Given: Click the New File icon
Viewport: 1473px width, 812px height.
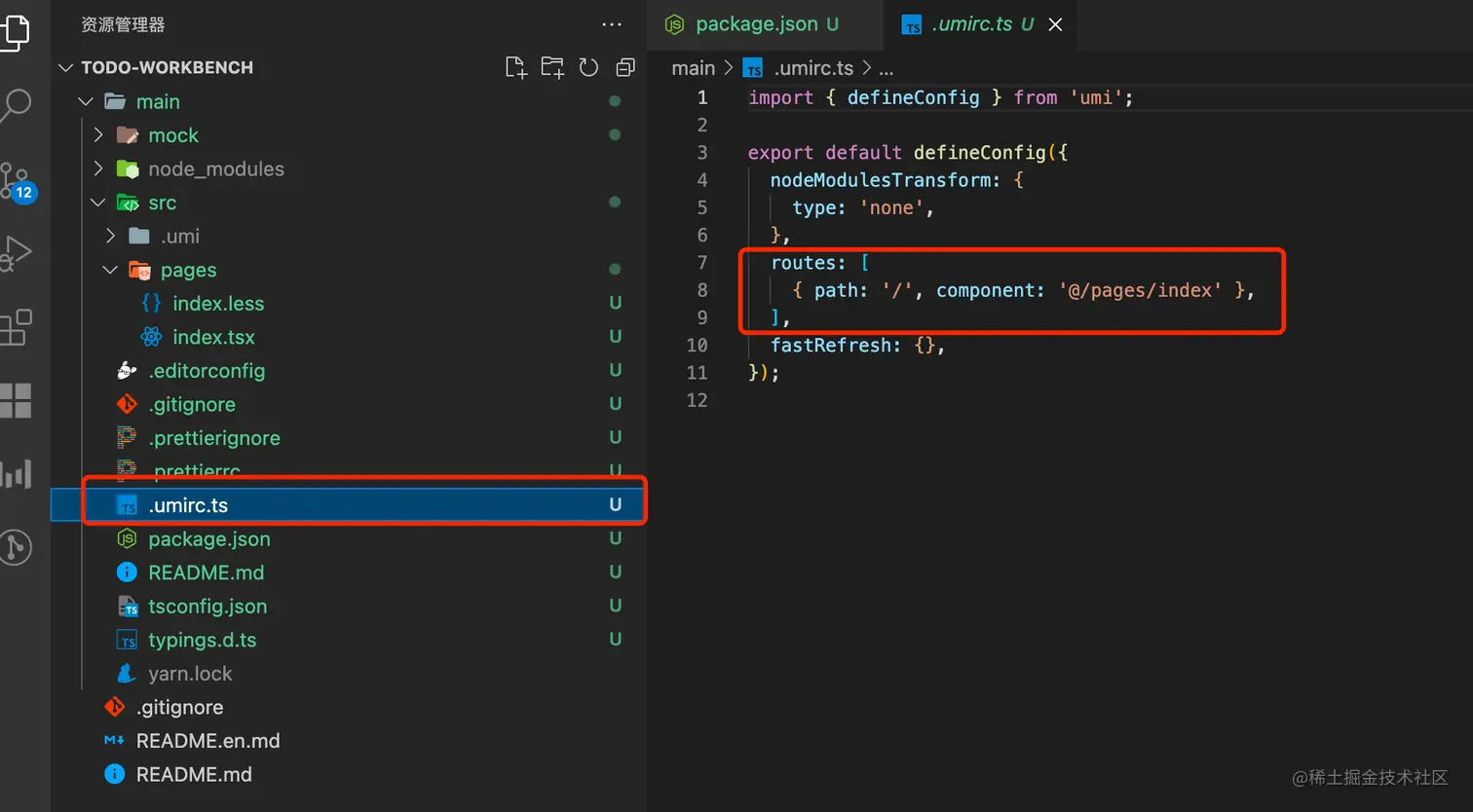Looking at the screenshot, I should pyautogui.click(x=515, y=67).
